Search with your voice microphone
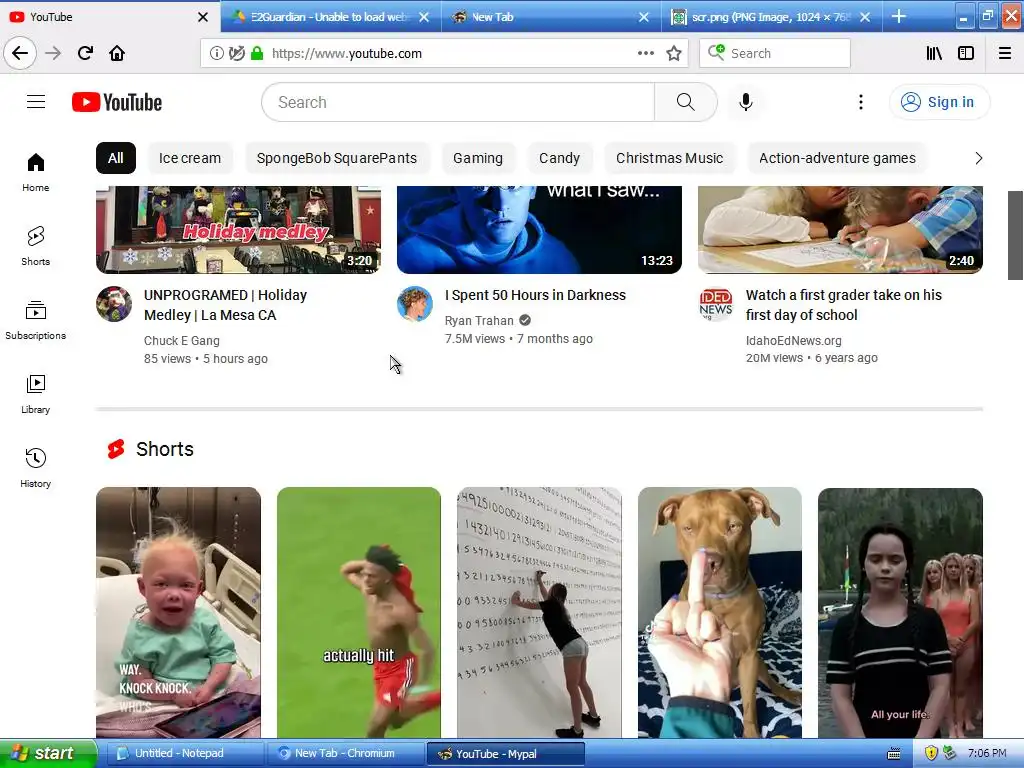 pos(746,102)
